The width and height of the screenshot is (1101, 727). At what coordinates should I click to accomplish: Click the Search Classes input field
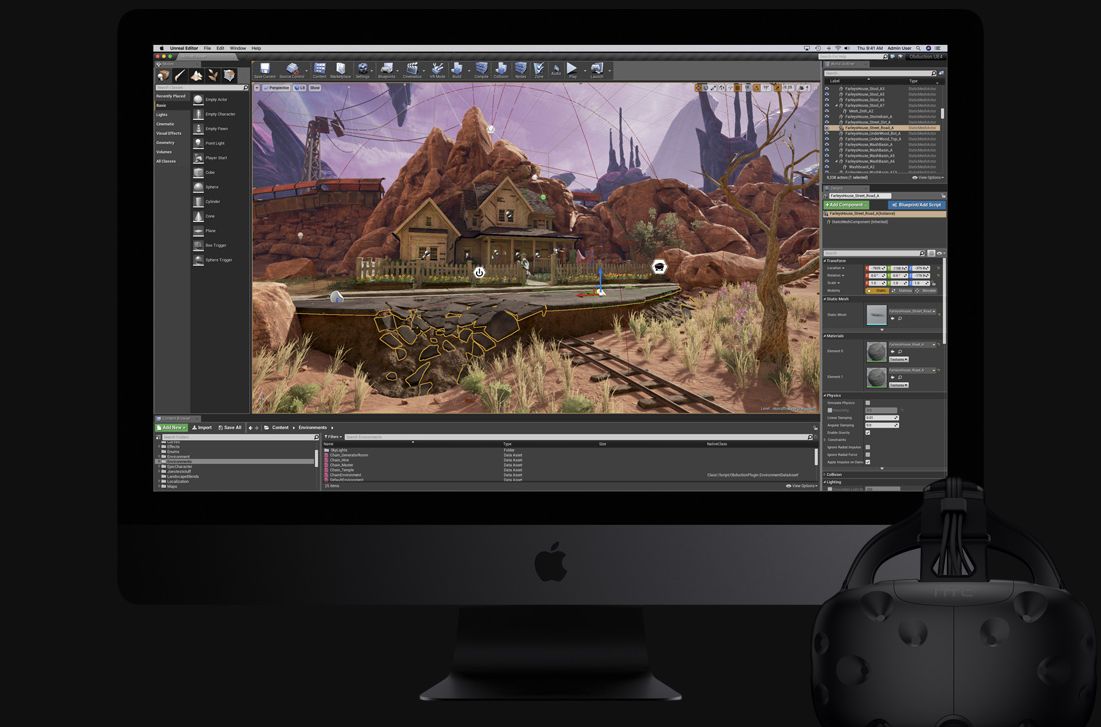click(202, 88)
